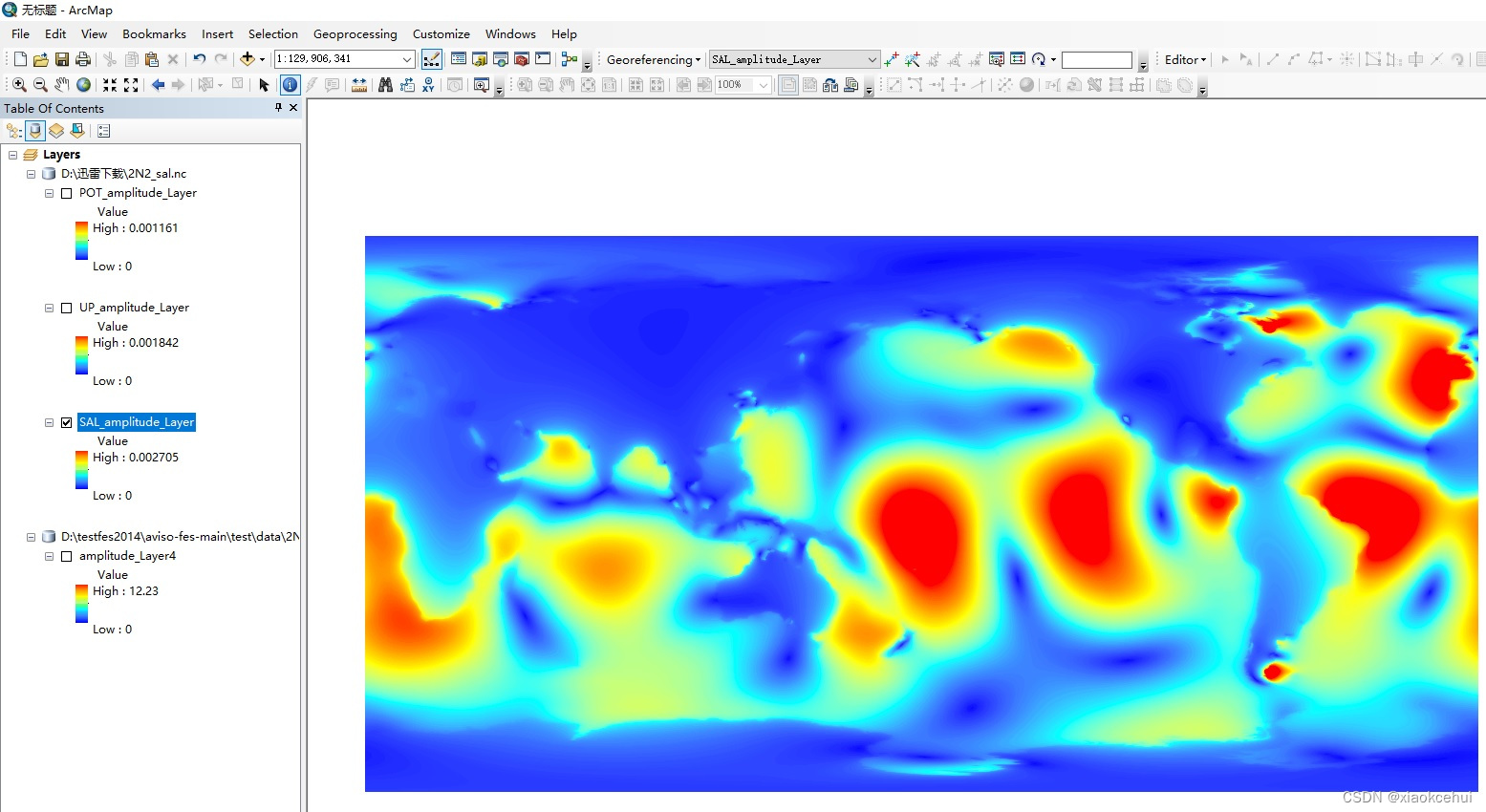This screenshot has height=812, width=1486.
Task: Collapse the Layers data frame
Action: [x=13, y=155]
